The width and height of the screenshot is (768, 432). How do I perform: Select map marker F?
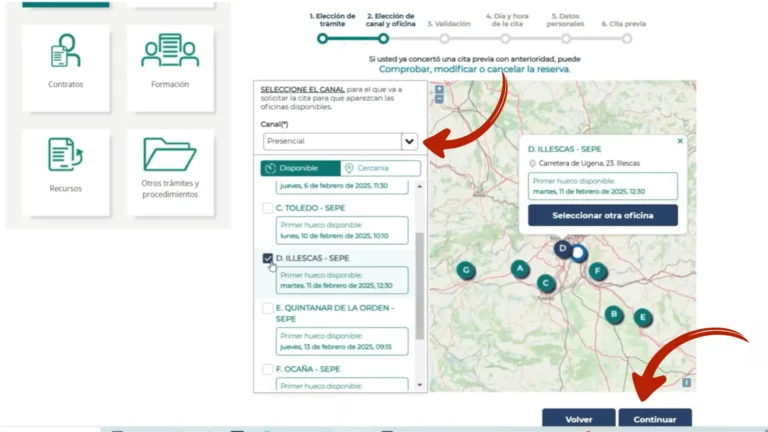(598, 271)
